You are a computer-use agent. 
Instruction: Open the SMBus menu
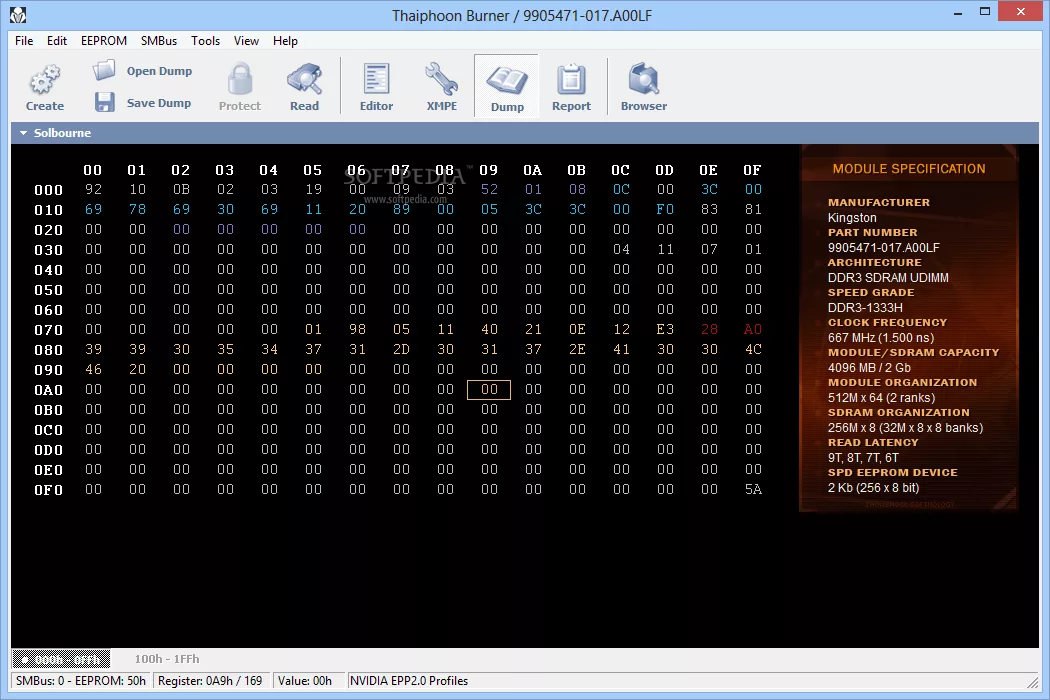click(x=159, y=41)
